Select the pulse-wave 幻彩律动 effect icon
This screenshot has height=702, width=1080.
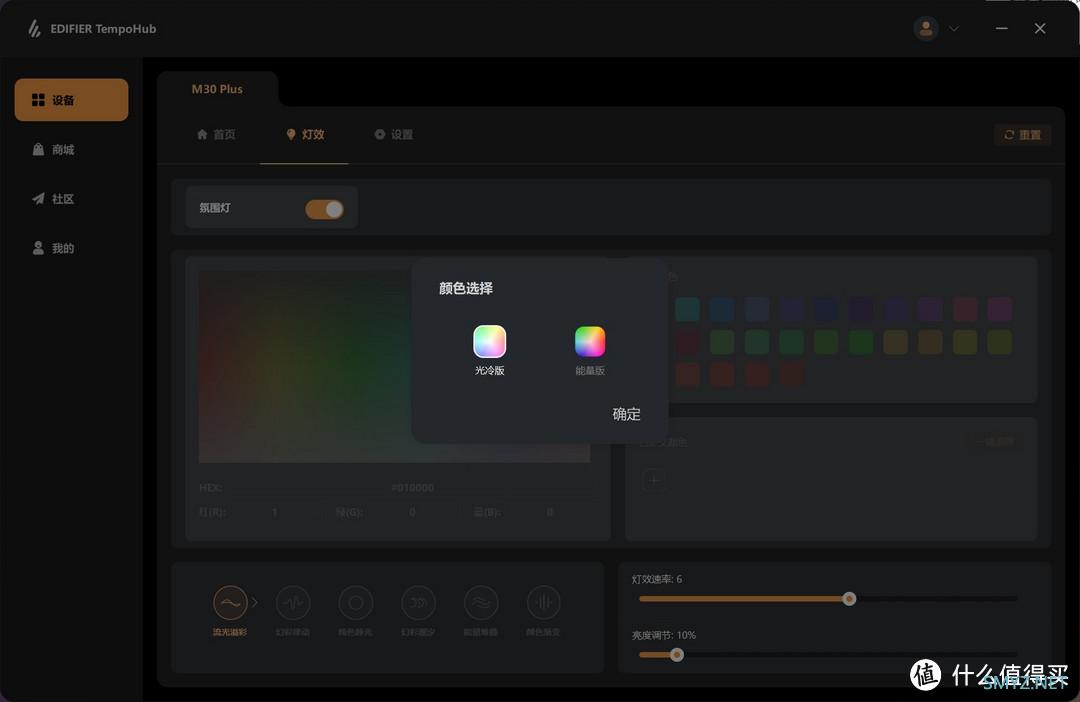tap(293, 603)
